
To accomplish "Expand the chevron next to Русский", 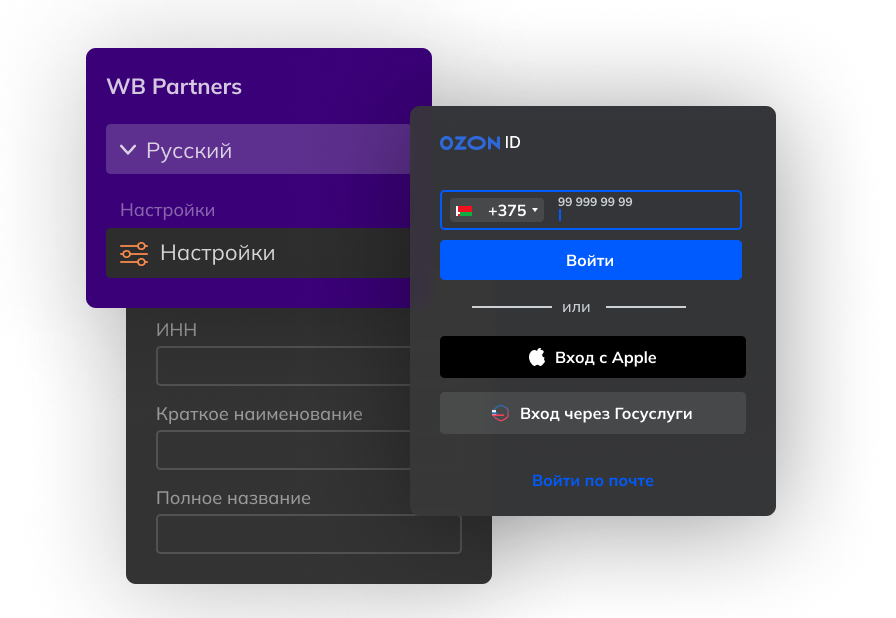I will point(127,150).
